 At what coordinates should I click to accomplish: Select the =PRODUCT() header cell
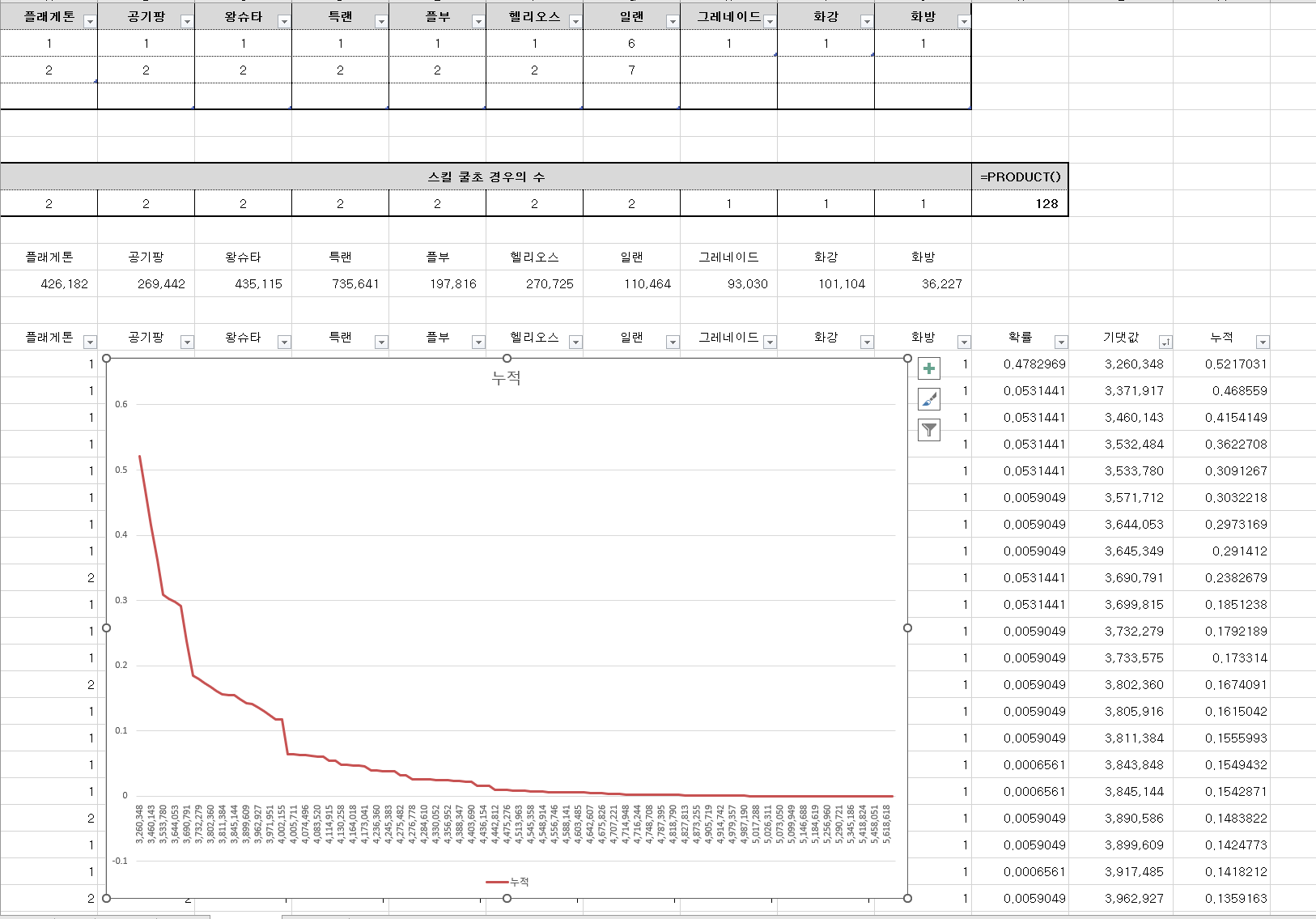coord(1020,177)
